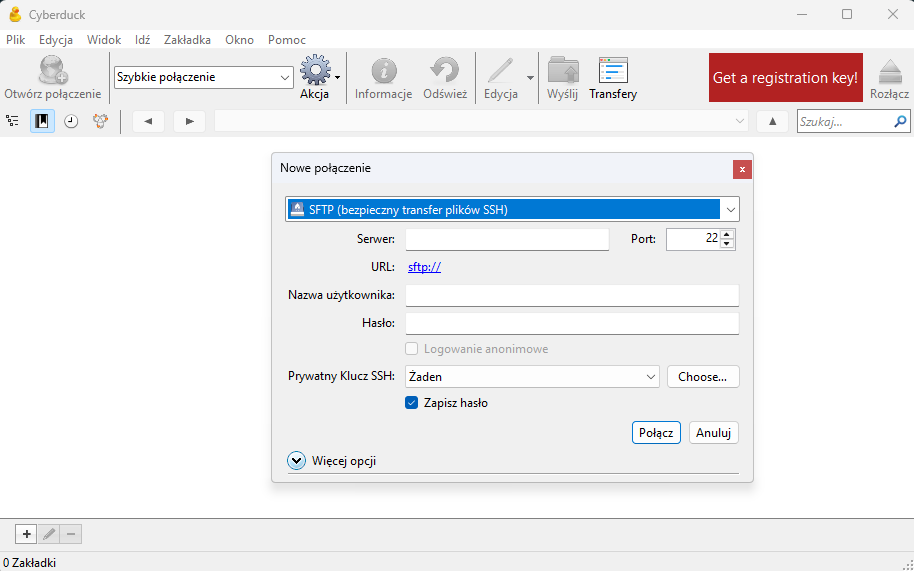Open the Widok menu

pos(104,40)
